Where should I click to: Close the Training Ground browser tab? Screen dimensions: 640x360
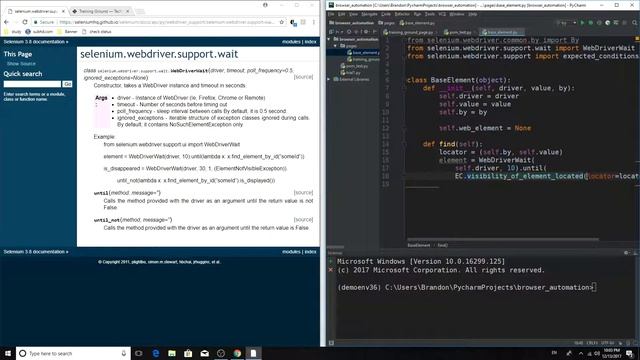[127, 11]
